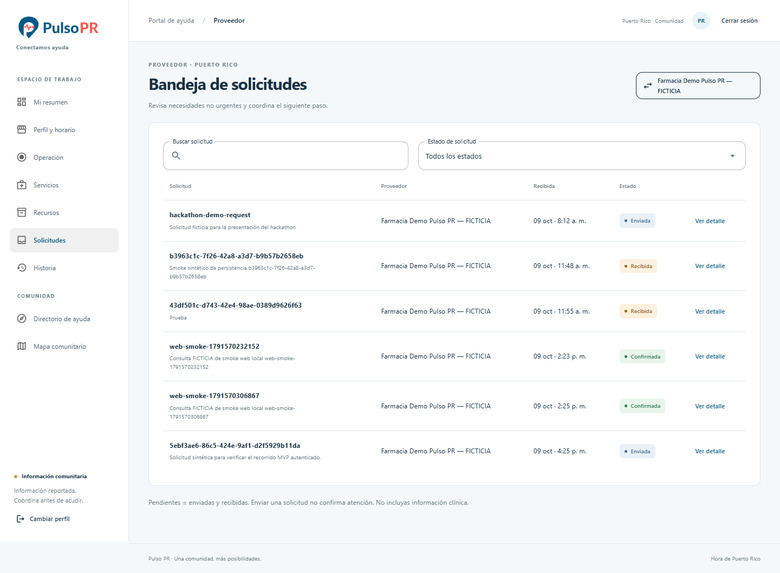Click the Puerto Rico · Comunidad label

(x=653, y=21)
